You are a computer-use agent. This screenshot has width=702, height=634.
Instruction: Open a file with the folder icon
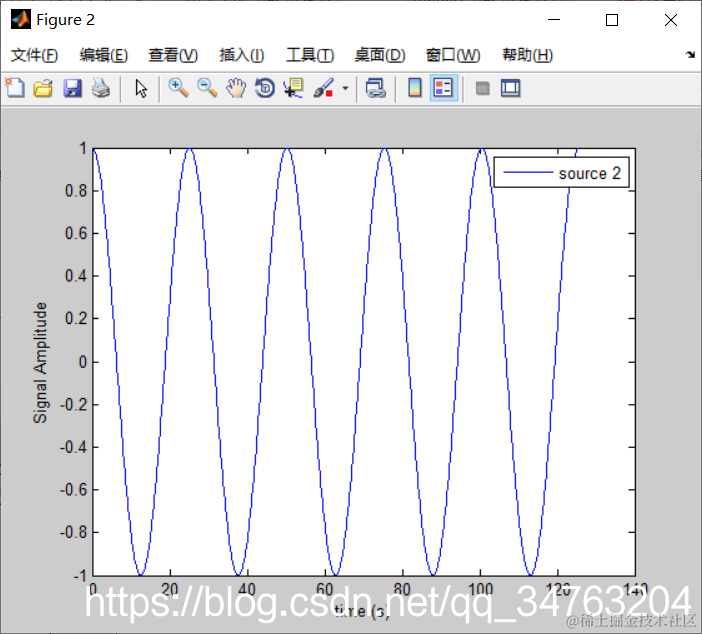point(43,88)
